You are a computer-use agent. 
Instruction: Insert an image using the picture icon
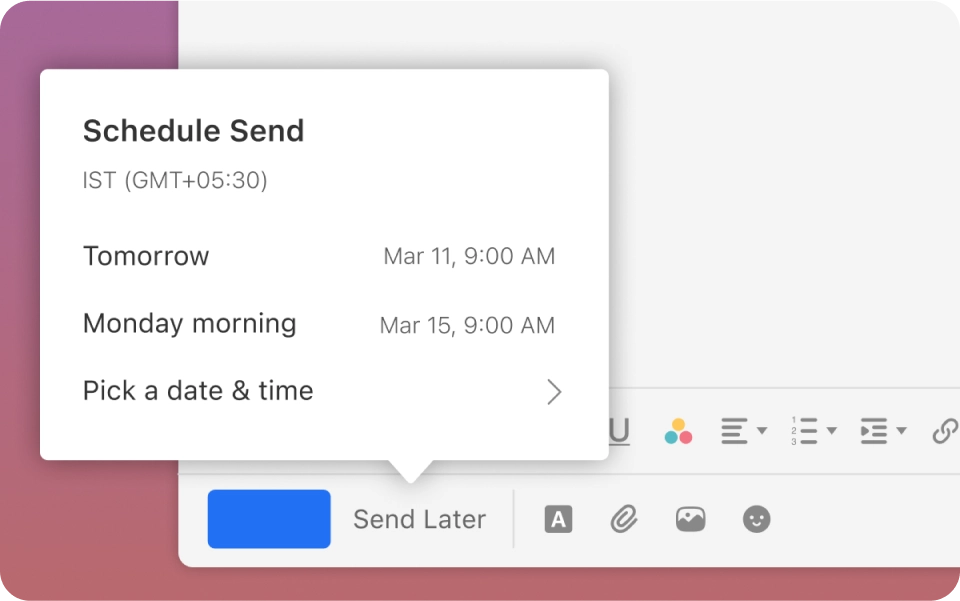coord(690,519)
